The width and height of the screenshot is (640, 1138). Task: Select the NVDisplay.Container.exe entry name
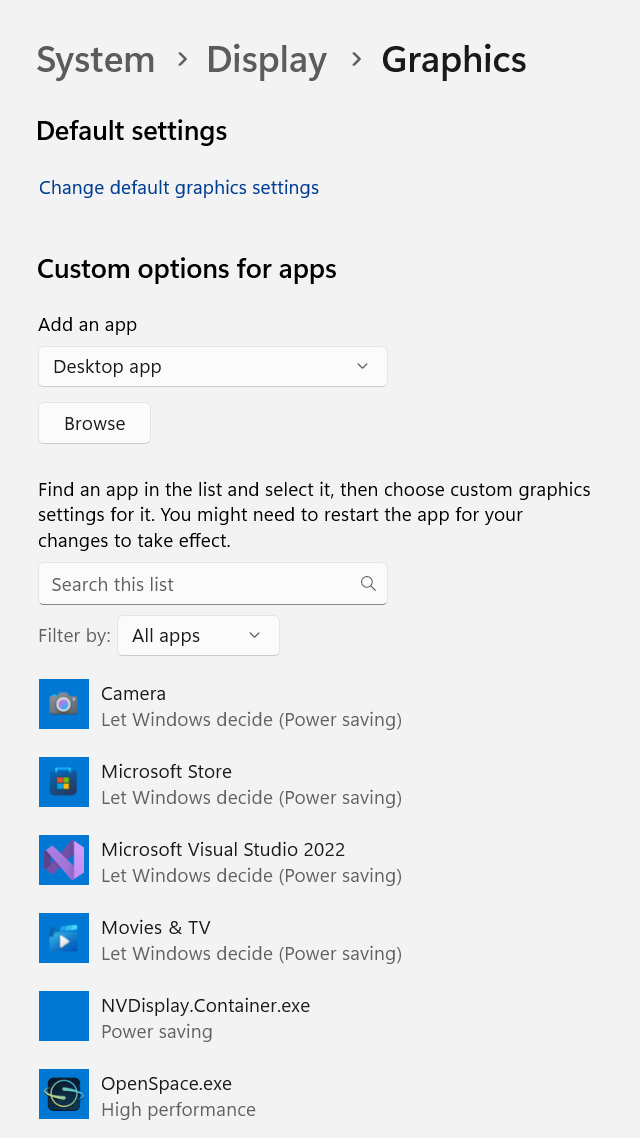pos(205,1005)
